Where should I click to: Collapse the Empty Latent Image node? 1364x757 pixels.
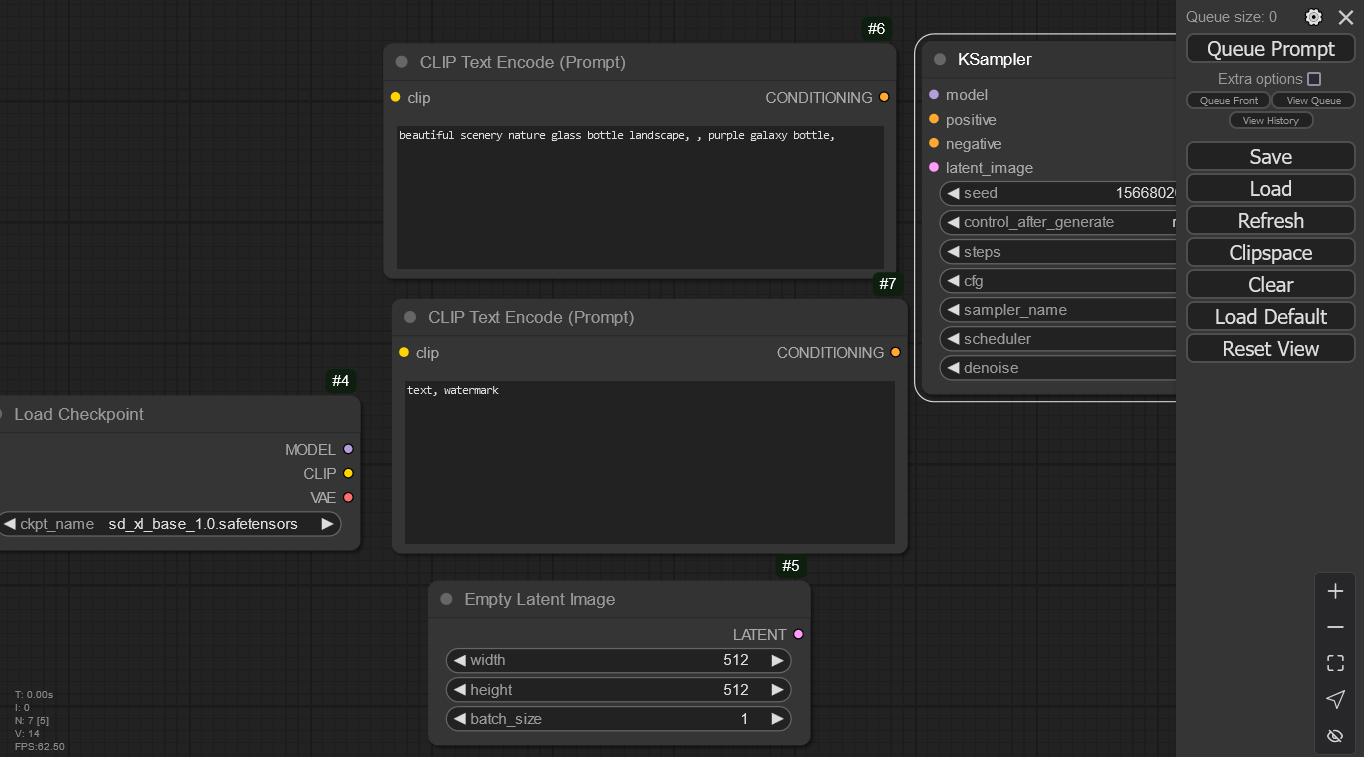[446, 599]
